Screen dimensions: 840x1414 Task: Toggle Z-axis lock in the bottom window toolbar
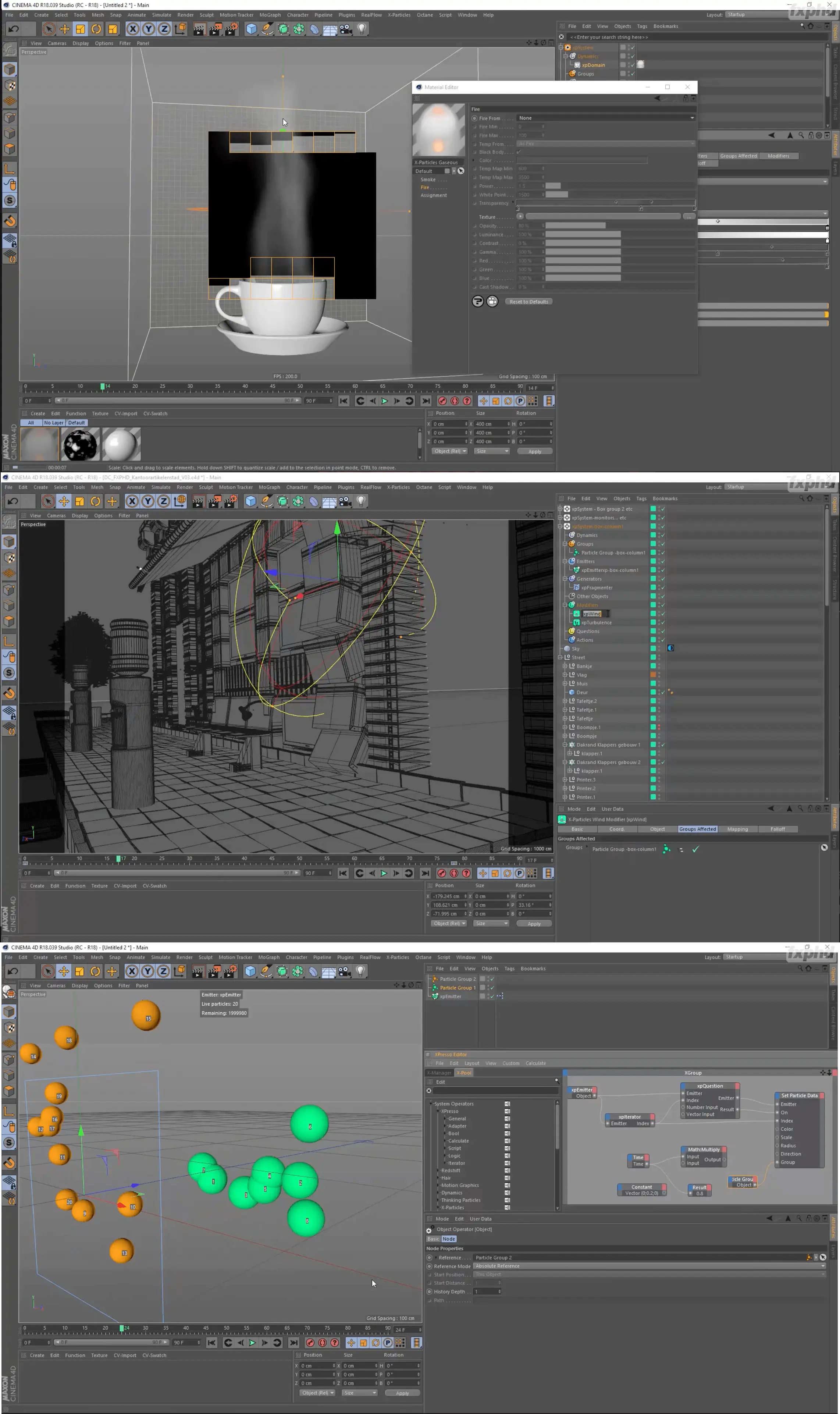click(163, 971)
